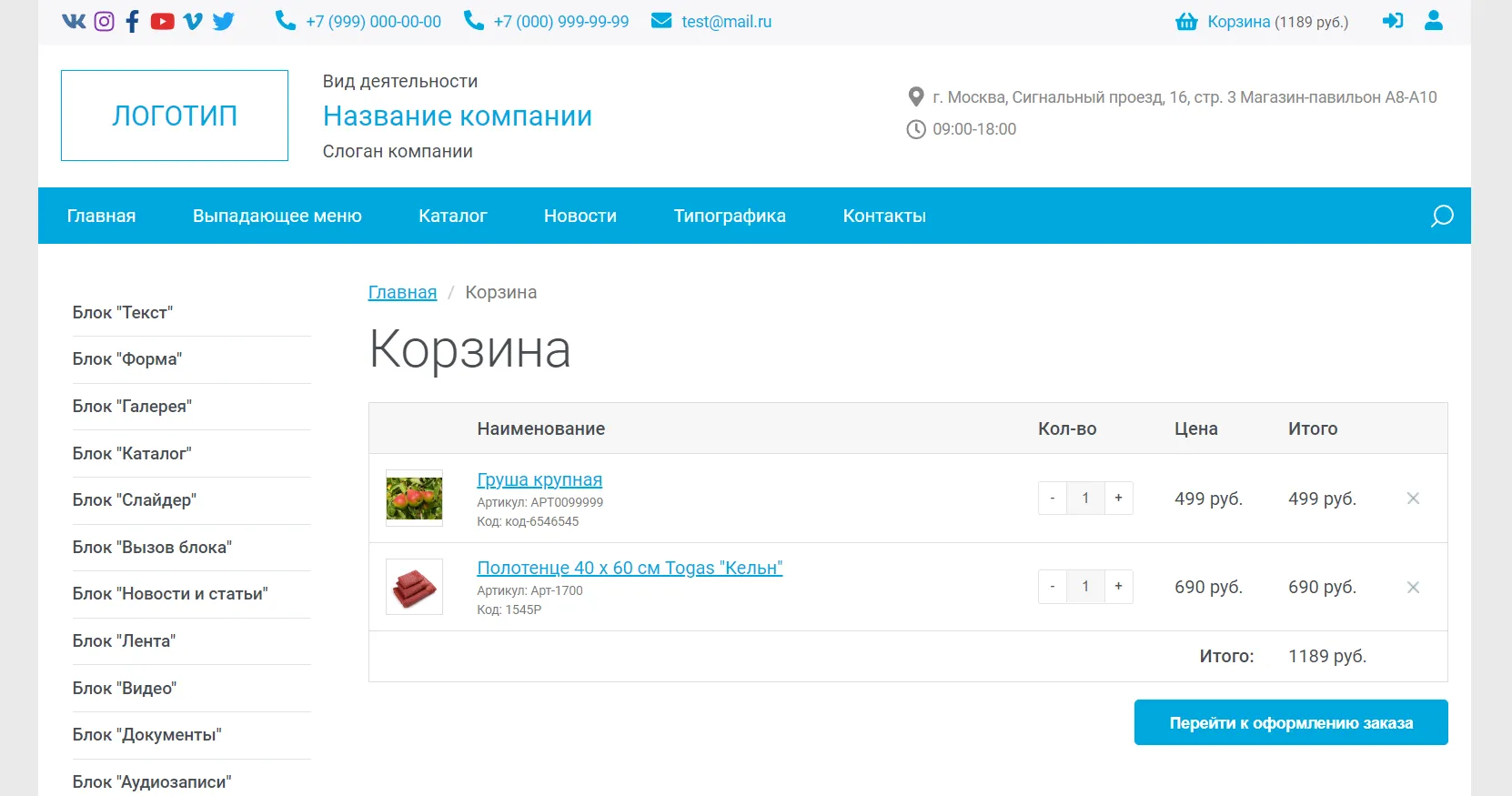Click the quantity field for Груша крупная
Screen dimensions: 1512x796
tap(1085, 499)
